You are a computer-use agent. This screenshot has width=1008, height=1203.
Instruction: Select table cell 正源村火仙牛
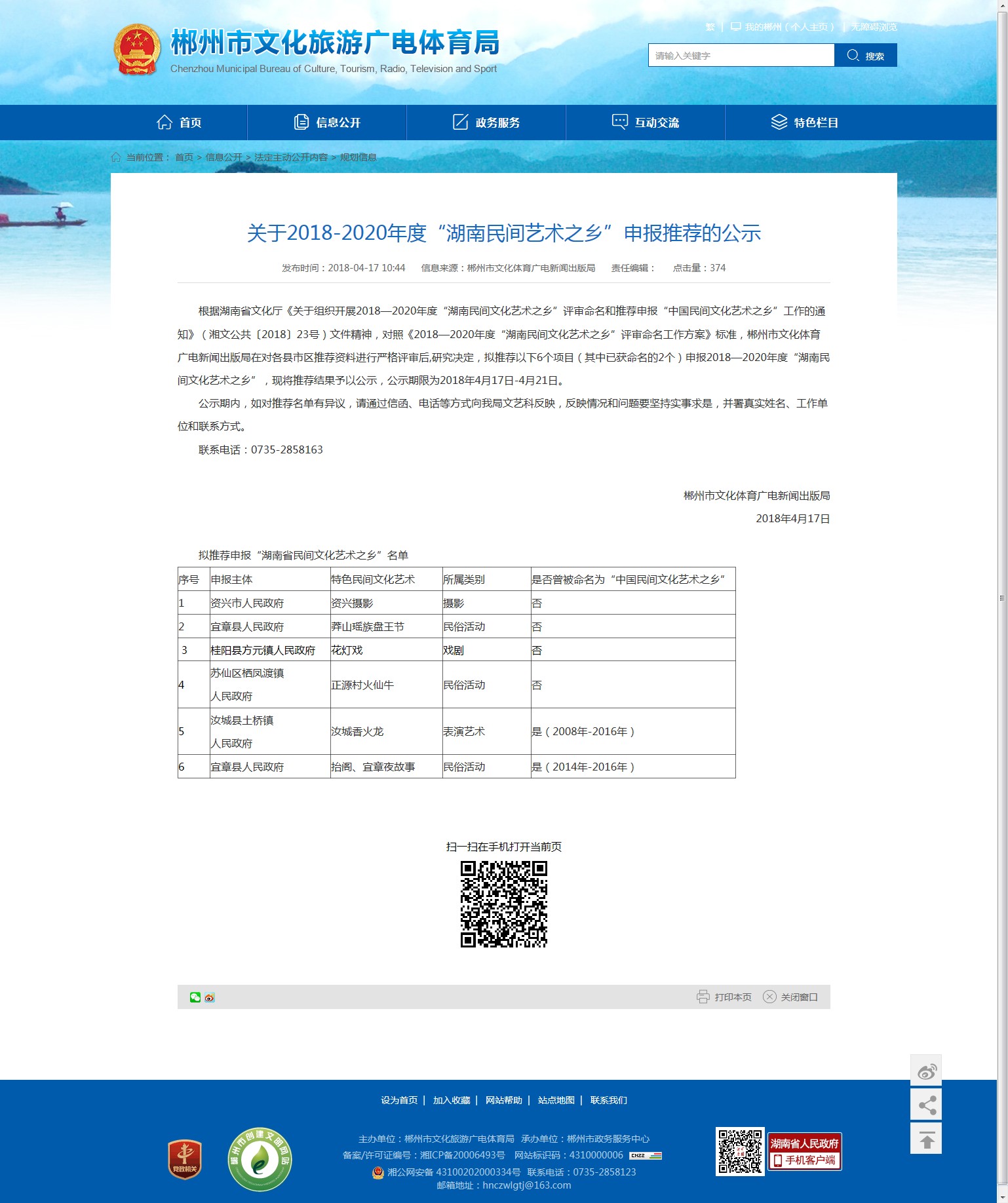click(x=387, y=685)
